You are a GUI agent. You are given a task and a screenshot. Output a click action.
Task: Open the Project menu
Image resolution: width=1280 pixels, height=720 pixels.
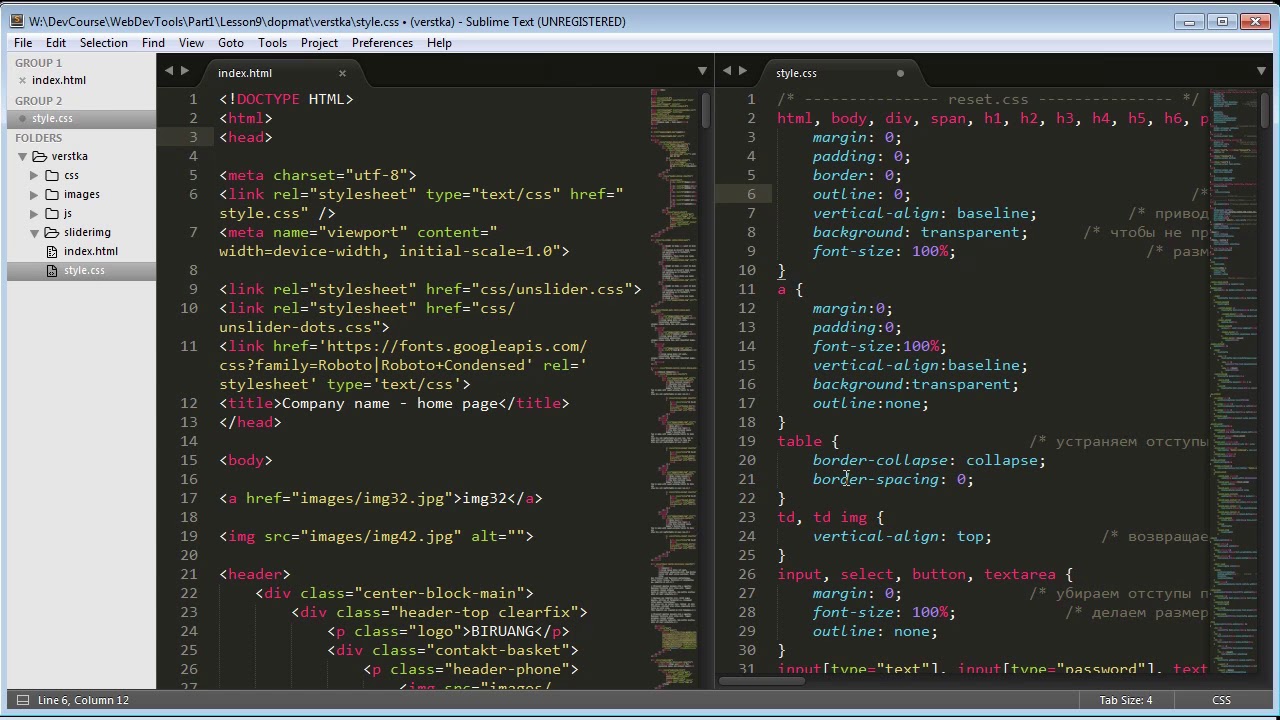[319, 43]
